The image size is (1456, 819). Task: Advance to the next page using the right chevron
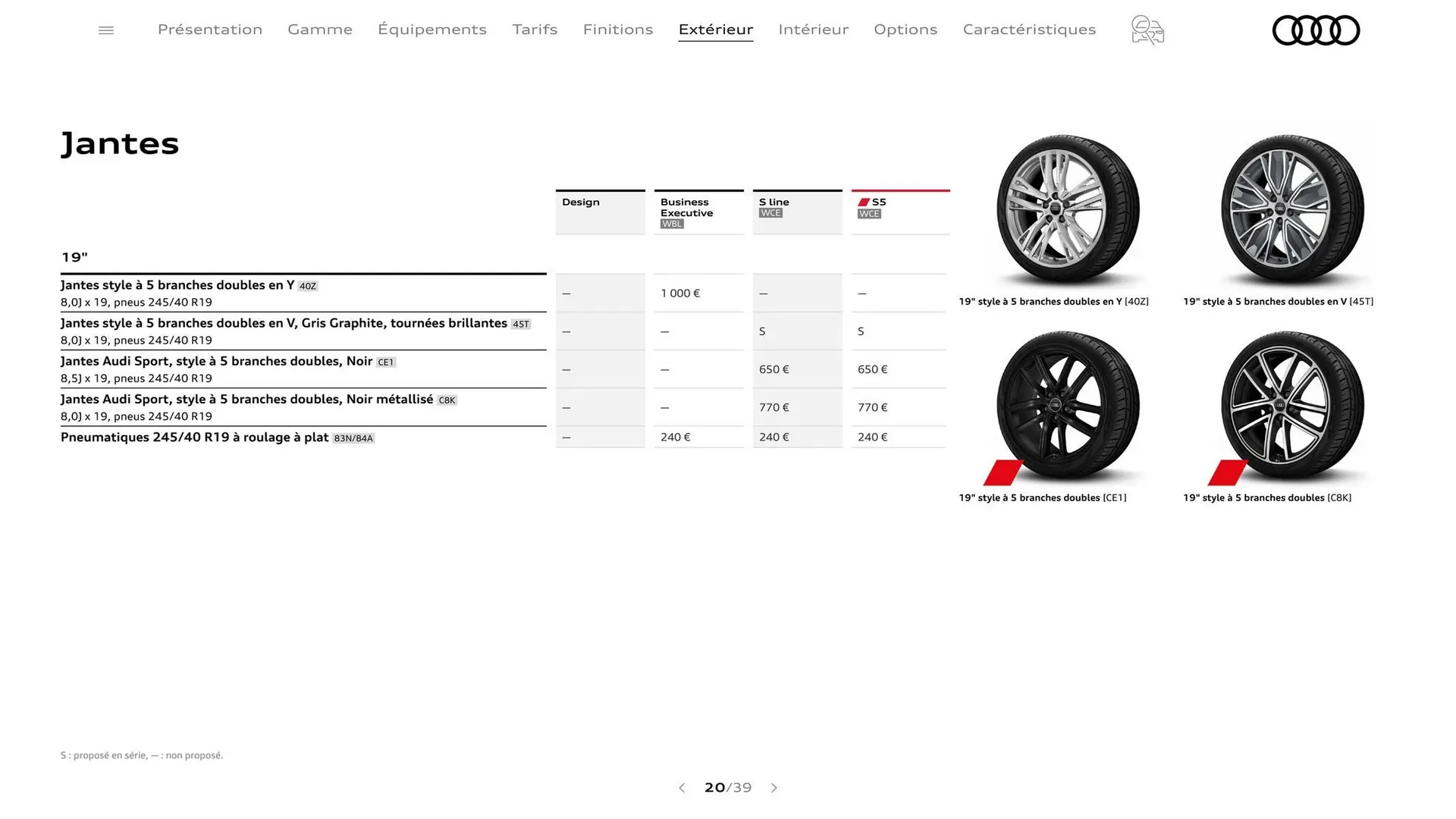click(774, 788)
